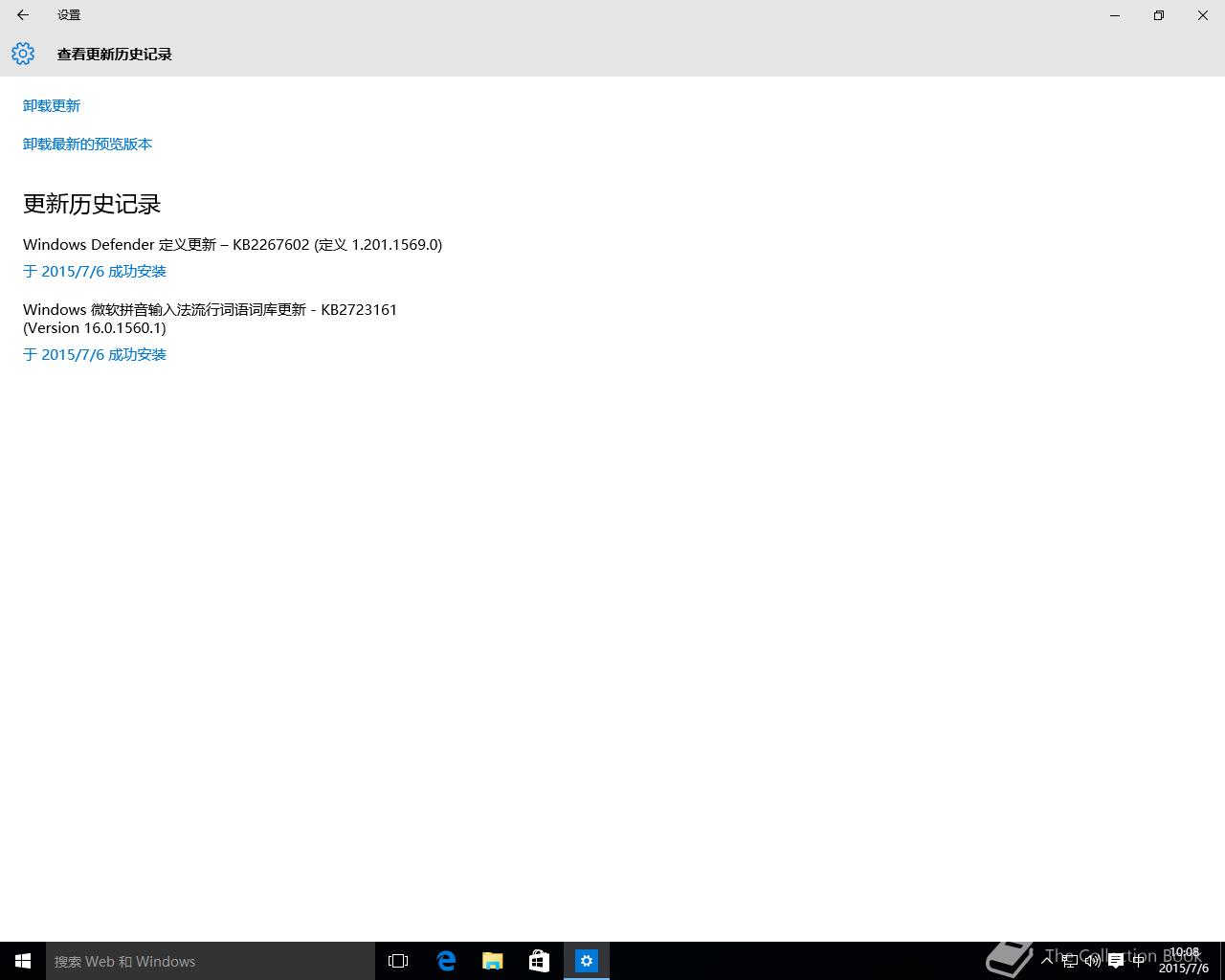Viewport: 1225px width, 980px height.
Task: Switch the 中 input method indicator
Action: point(1139,961)
